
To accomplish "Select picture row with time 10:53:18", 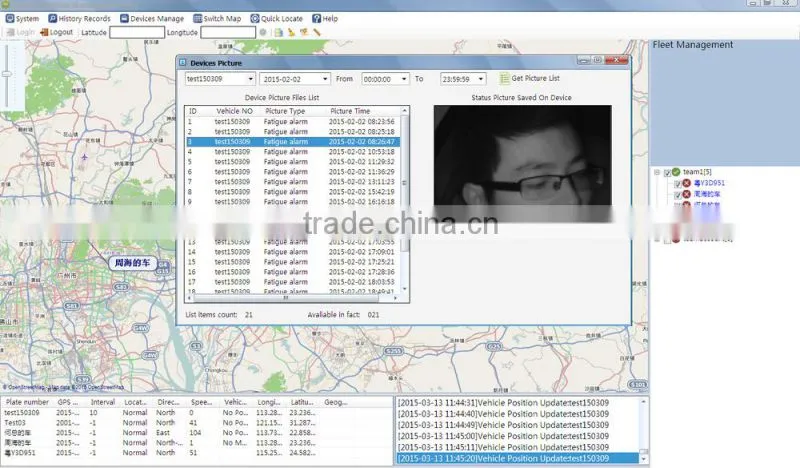I will pos(293,152).
